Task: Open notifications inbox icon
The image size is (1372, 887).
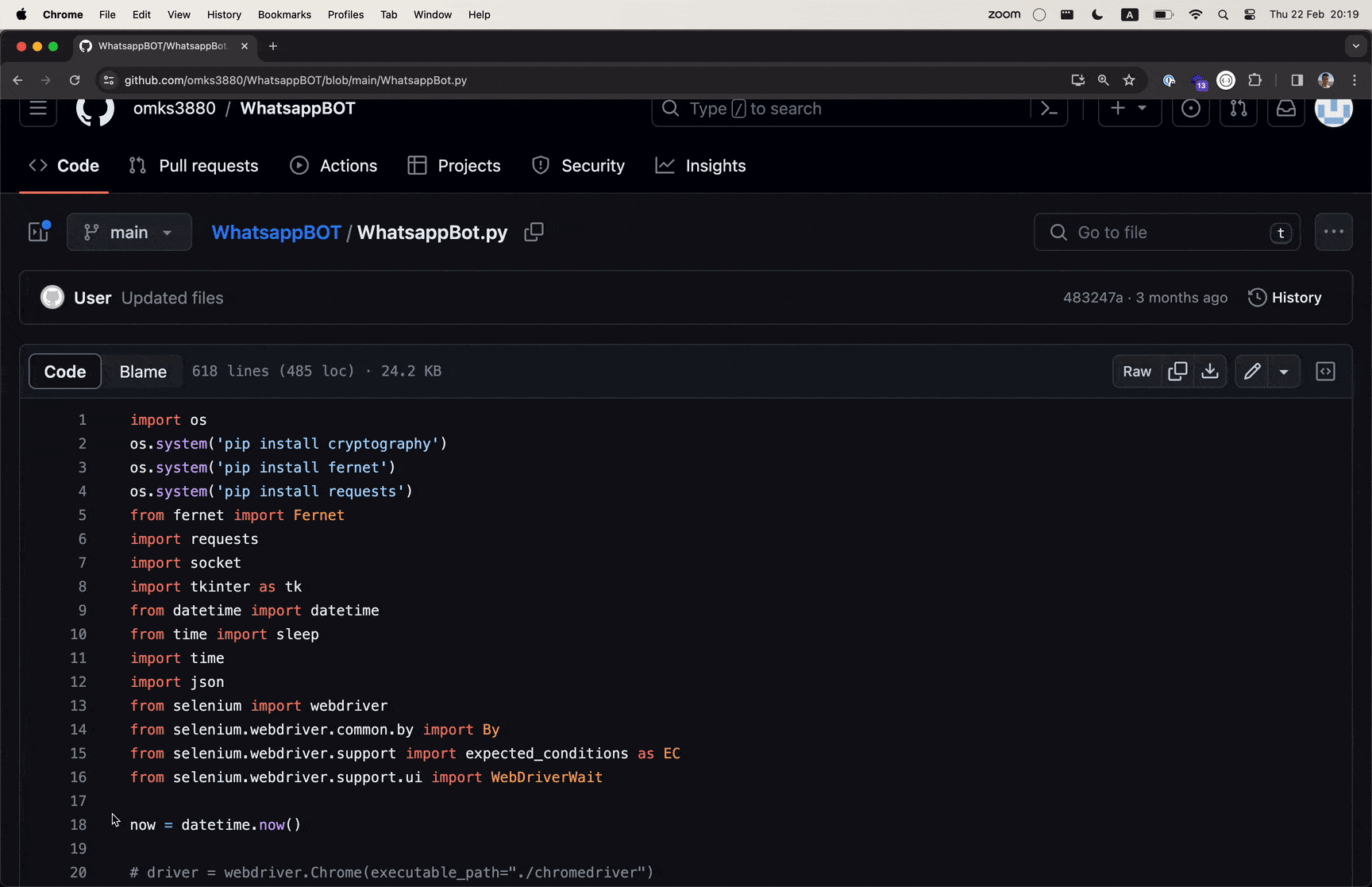Action: point(1285,109)
